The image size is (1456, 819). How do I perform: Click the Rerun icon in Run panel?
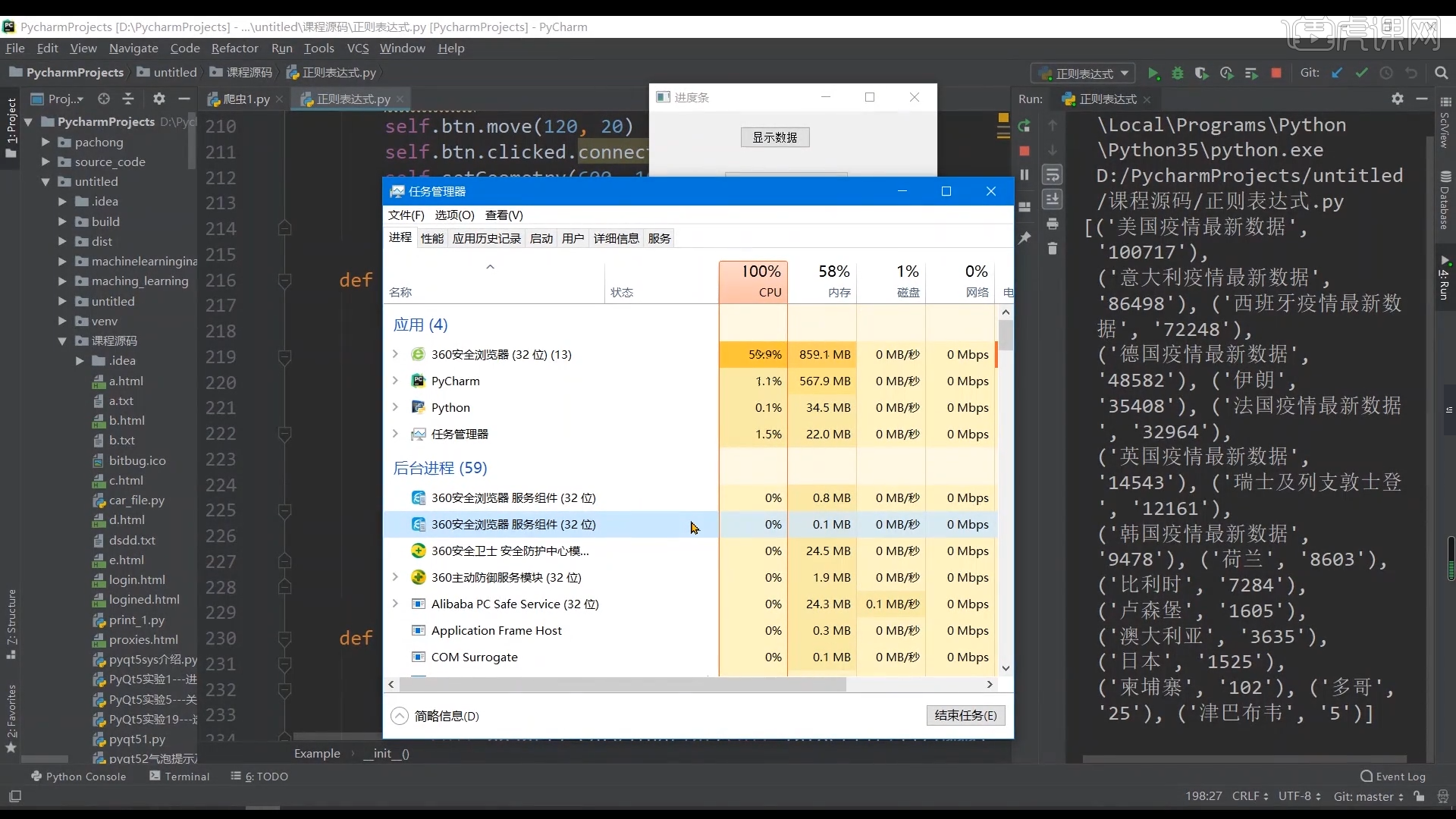pyautogui.click(x=1025, y=126)
